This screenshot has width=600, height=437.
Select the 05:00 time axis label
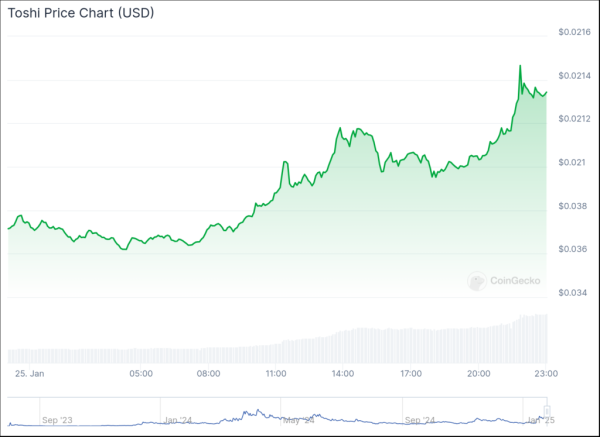click(x=141, y=374)
